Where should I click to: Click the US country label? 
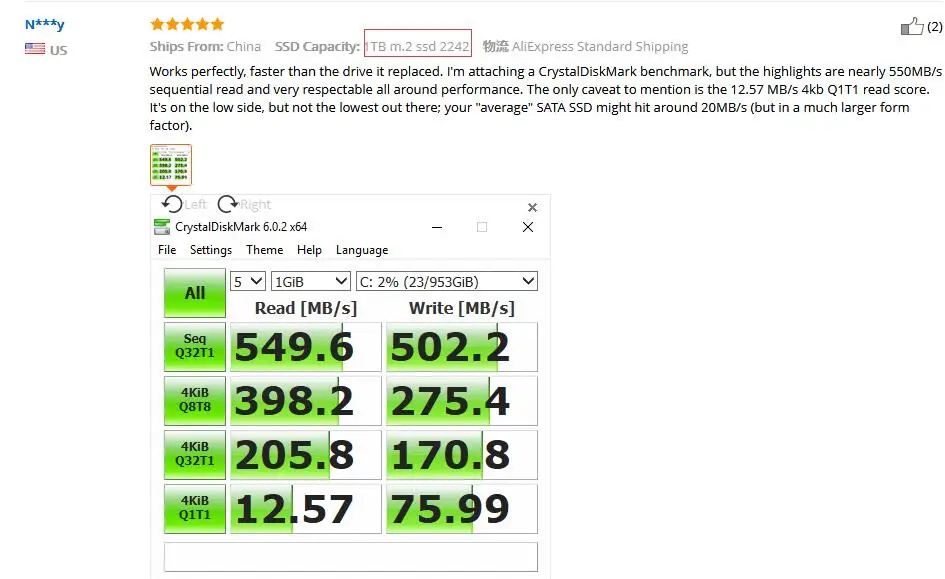(x=58, y=50)
